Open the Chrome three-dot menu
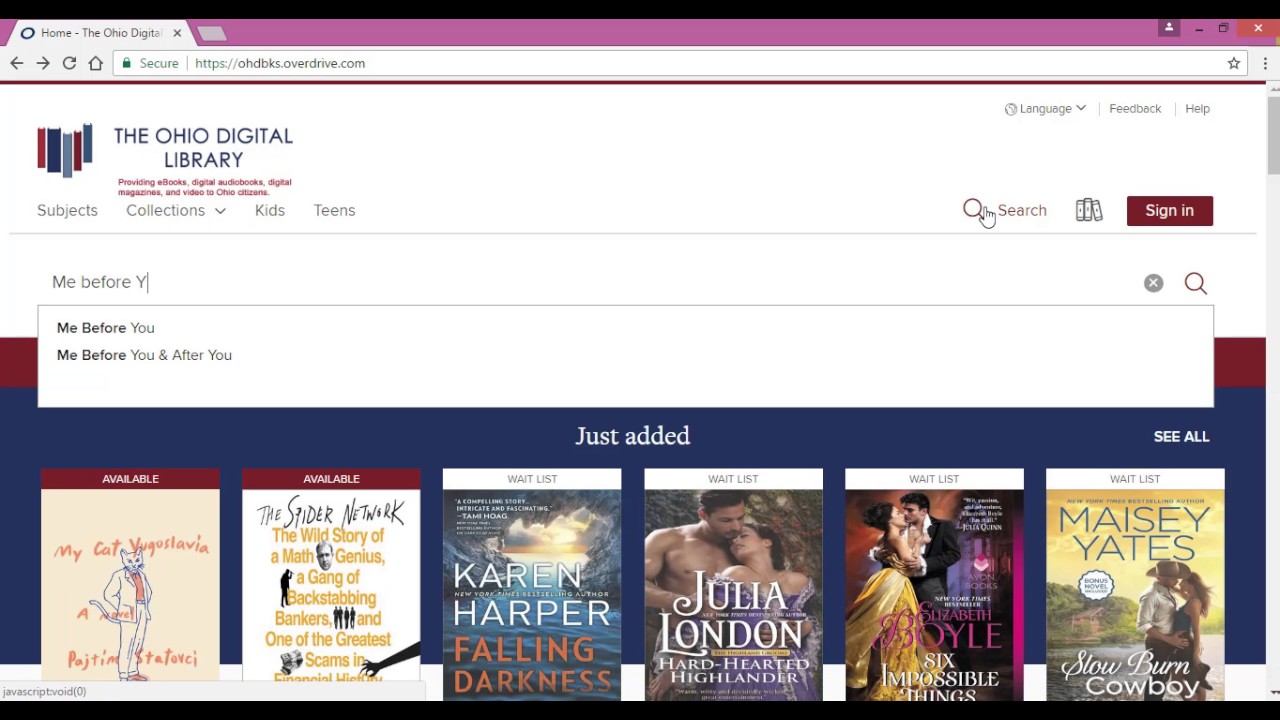This screenshot has height=720, width=1280. pyautogui.click(x=1265, y=63)
